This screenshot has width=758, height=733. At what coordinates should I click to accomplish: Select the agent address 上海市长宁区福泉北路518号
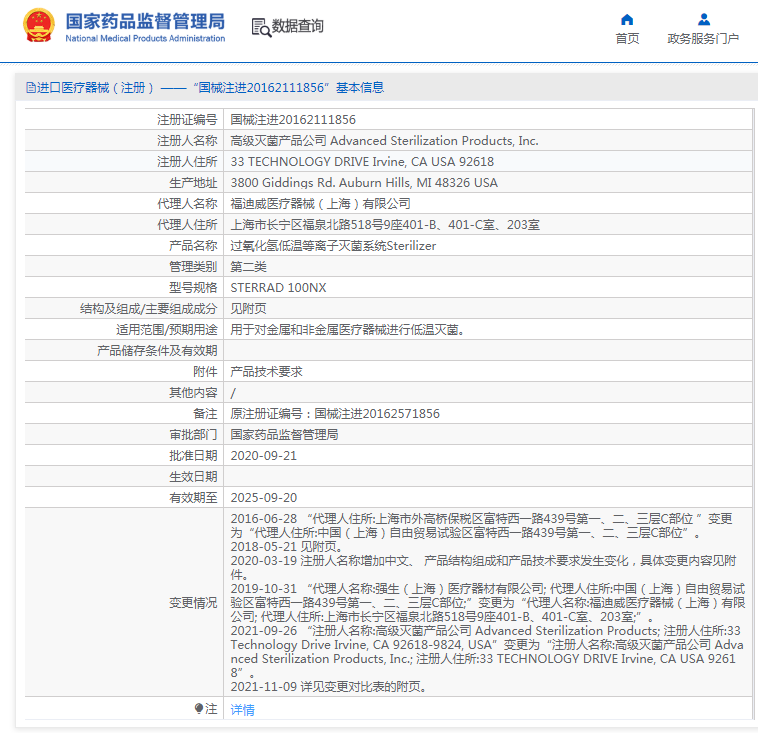(x=385, y=225)
